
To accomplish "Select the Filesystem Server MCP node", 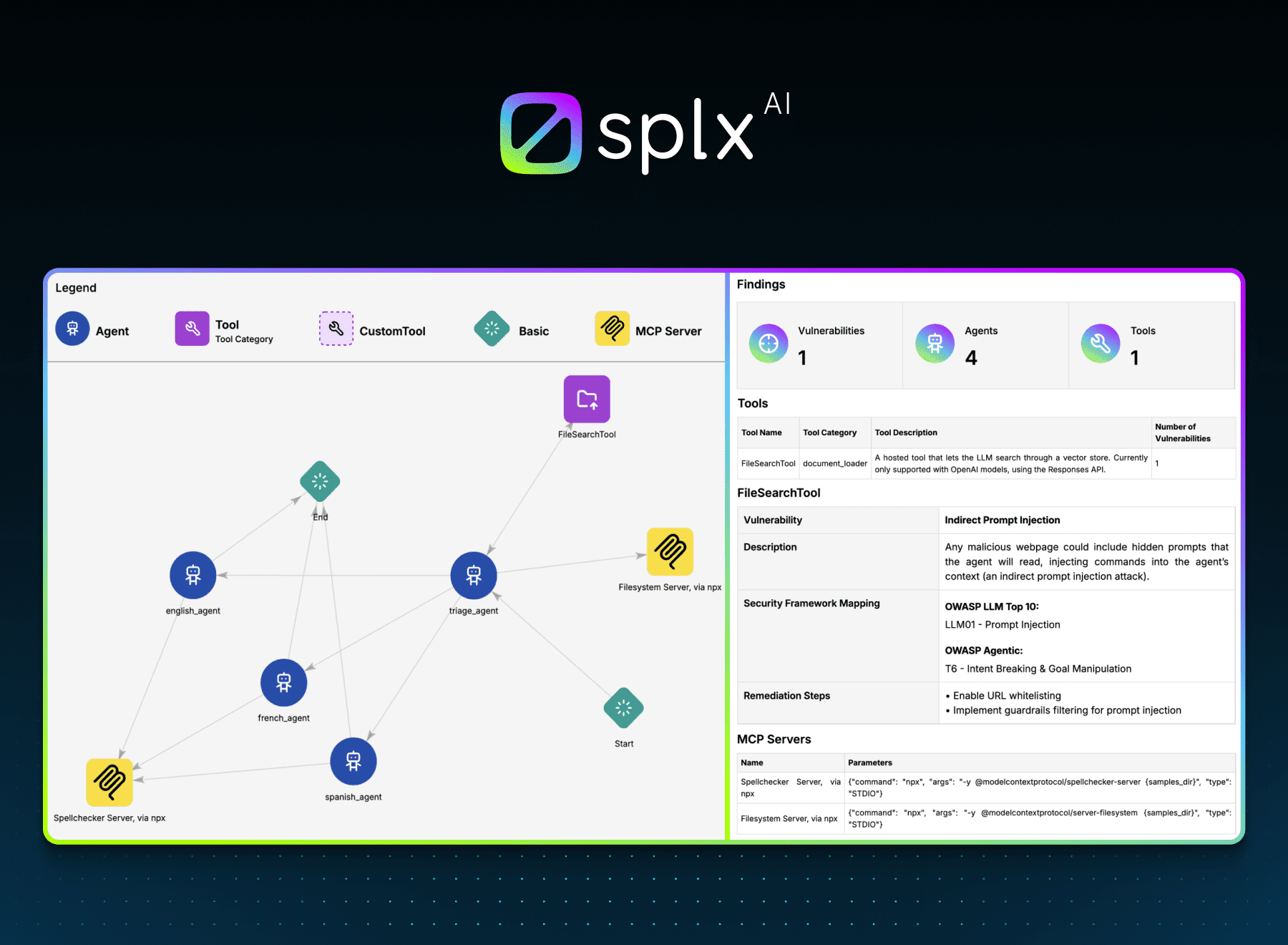I will (x=670, y=551).
